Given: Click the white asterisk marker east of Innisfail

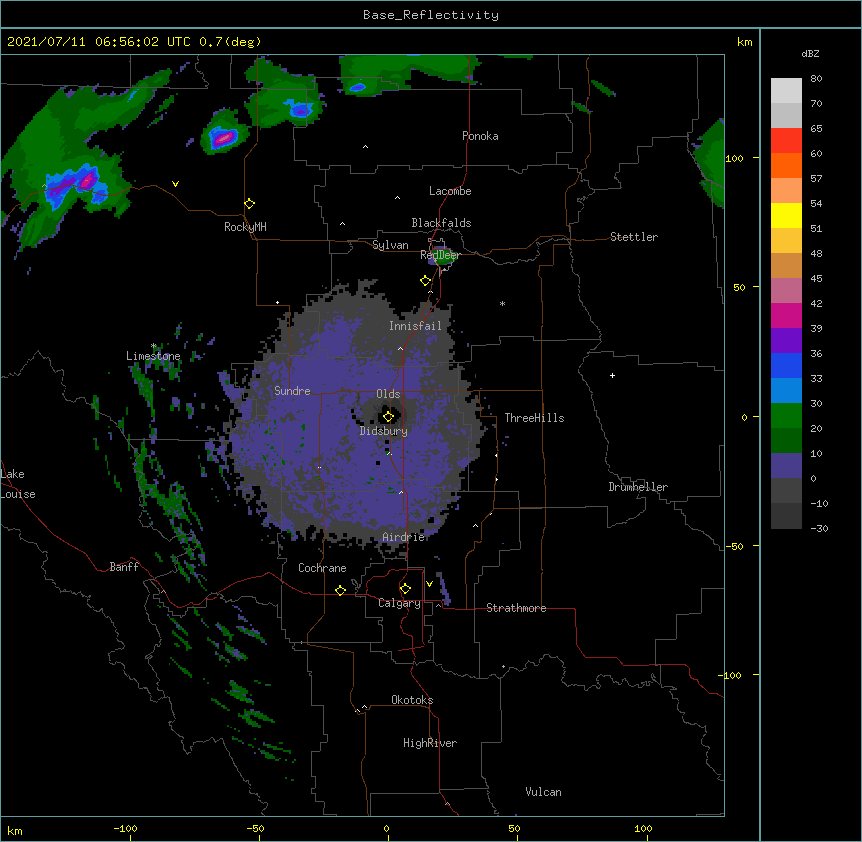Looking at the screenshot, I should click(502, 303).
